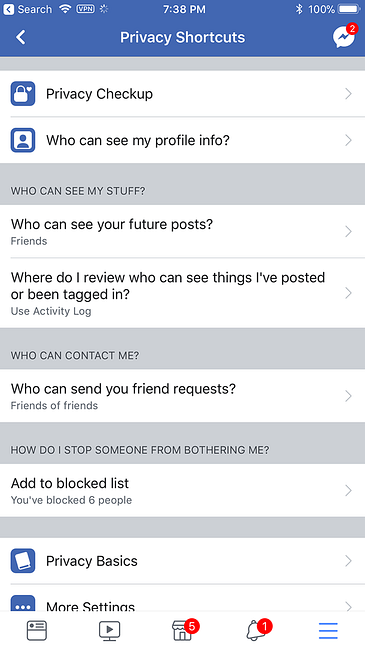This screenshot has width=365, height=650.
Task: Tap the Privacy Checkup lock icon
Action: point(23,94)
